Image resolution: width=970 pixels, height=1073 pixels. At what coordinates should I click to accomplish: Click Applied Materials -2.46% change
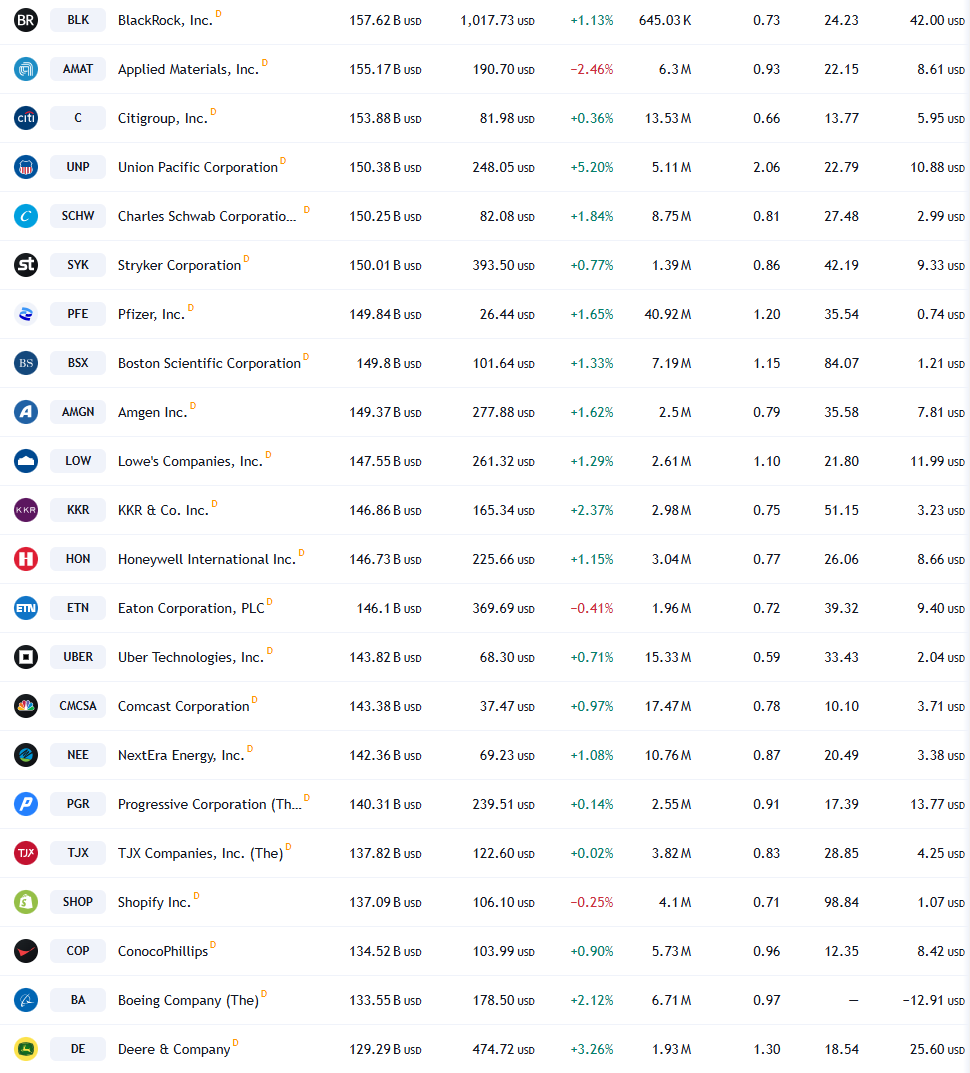pos(592,70)
